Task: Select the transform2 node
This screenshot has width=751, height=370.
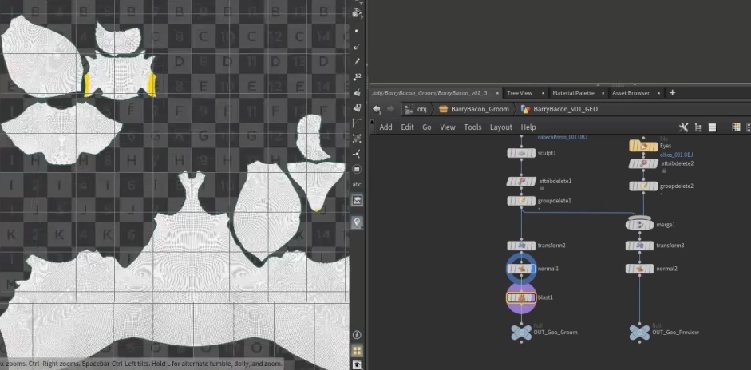Action: pyautogui.click(x=522, y=246)
